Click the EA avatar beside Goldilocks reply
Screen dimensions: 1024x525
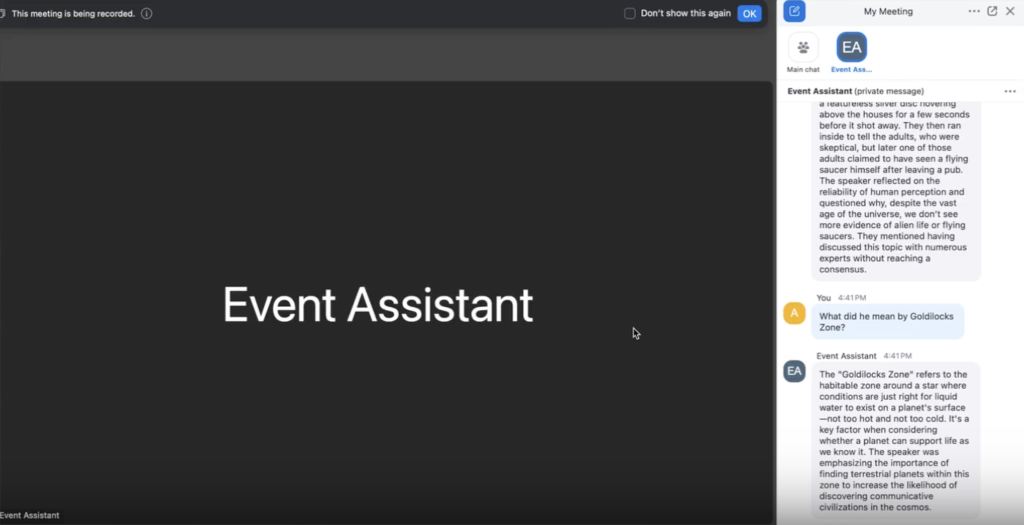pyautogui.click(x=794, y=371)
